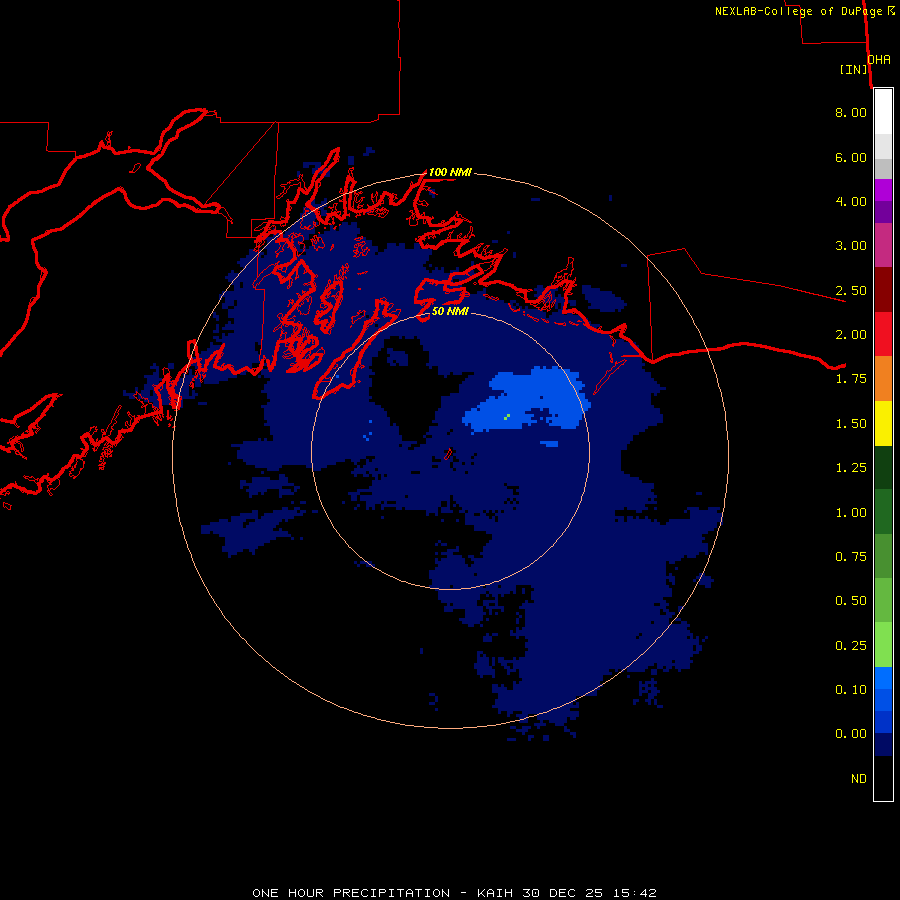The width and height of the screenshot is (900, 900).
Task: Click the 1.25 legend value
Action: [x=851, y=468]
